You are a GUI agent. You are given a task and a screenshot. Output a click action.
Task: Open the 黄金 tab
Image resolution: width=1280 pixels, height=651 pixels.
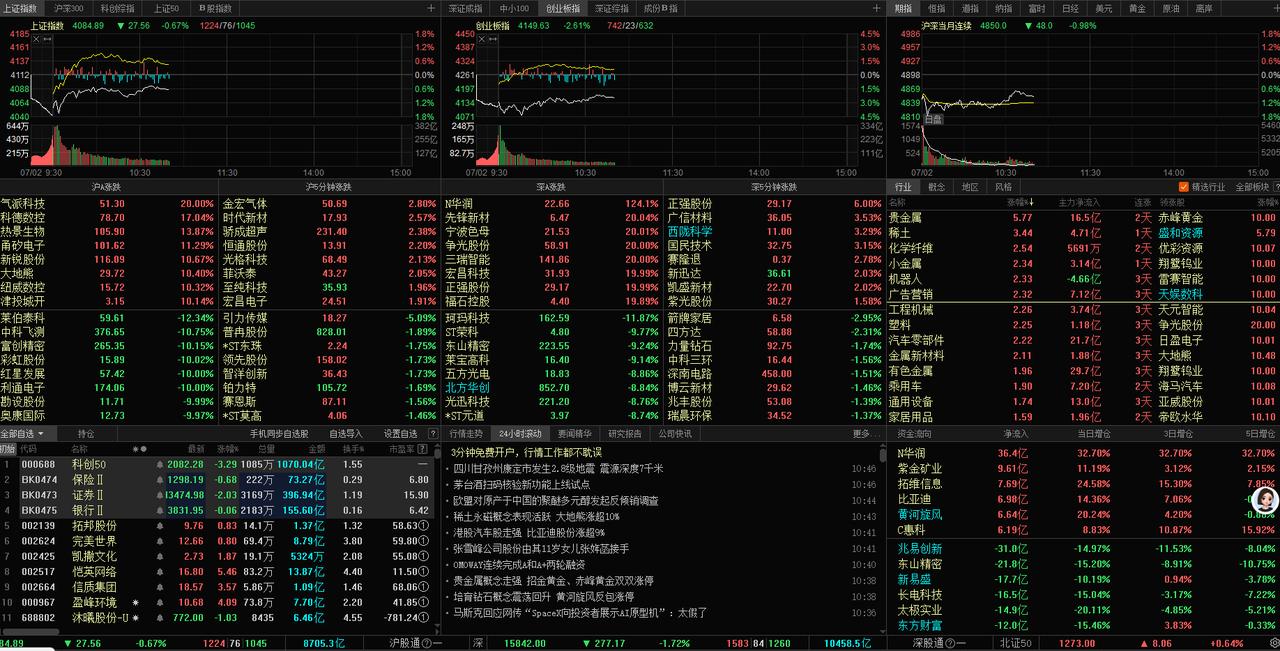tap(1137, 8)
